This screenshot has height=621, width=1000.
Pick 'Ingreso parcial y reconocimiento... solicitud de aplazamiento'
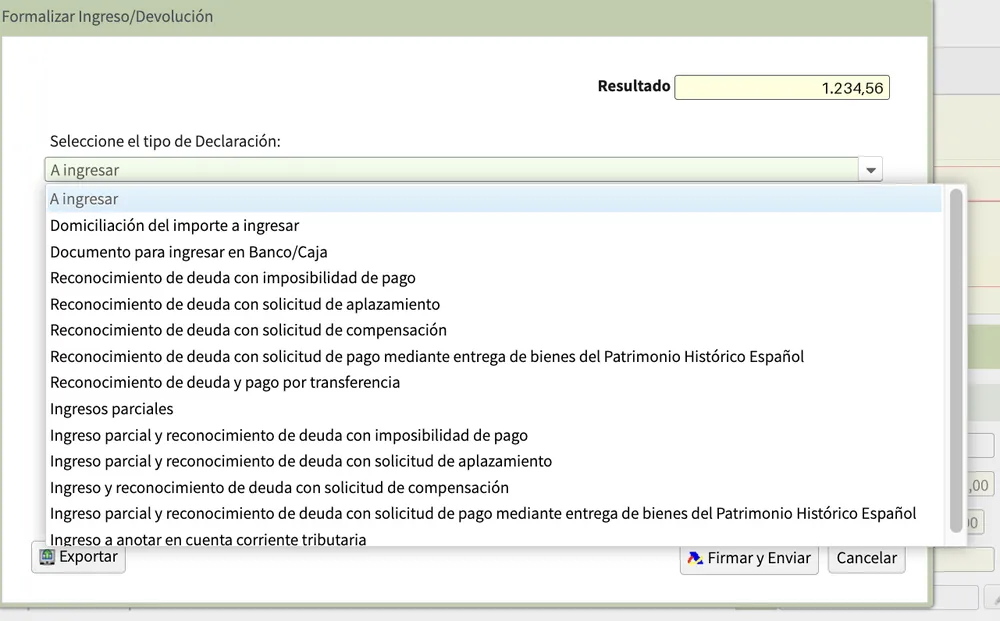pyautogui.click(x=494, y=461)
